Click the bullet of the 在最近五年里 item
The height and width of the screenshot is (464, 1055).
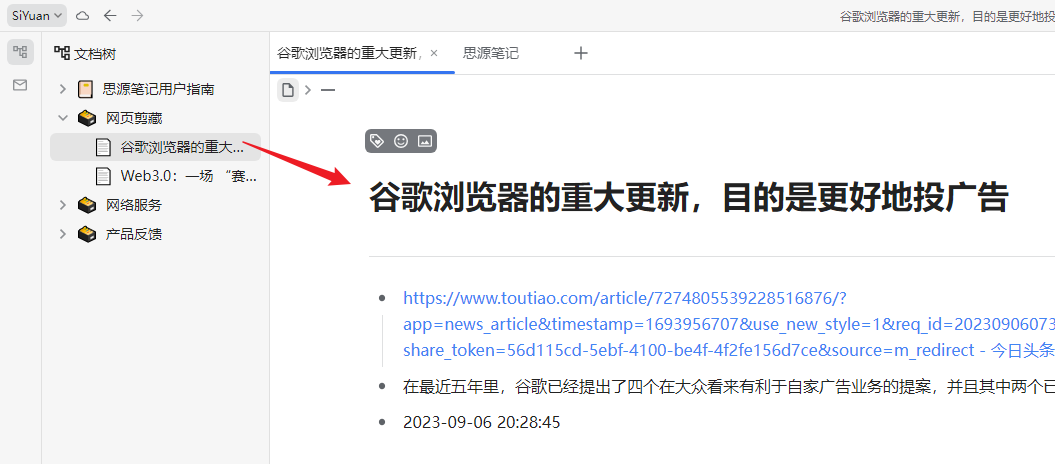383,386
